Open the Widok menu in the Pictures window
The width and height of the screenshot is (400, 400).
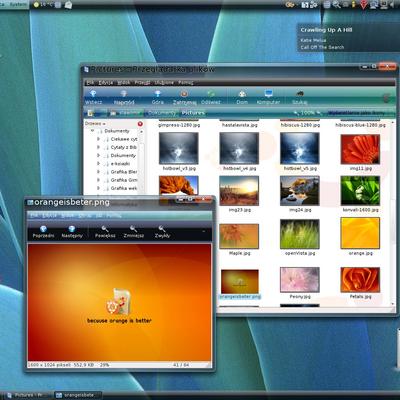tap(124, 82)
